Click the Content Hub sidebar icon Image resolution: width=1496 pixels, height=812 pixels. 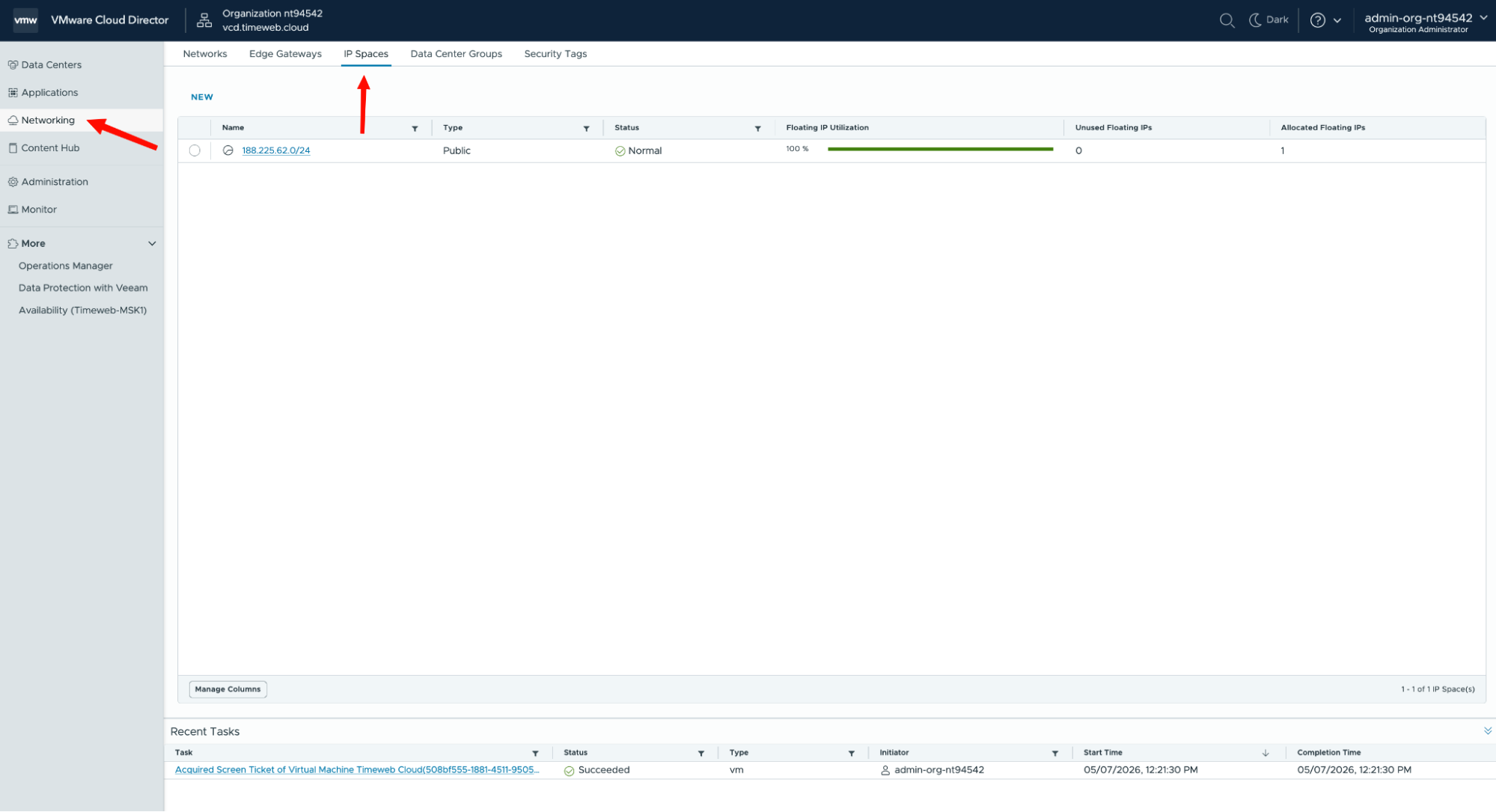click(13, 148)
